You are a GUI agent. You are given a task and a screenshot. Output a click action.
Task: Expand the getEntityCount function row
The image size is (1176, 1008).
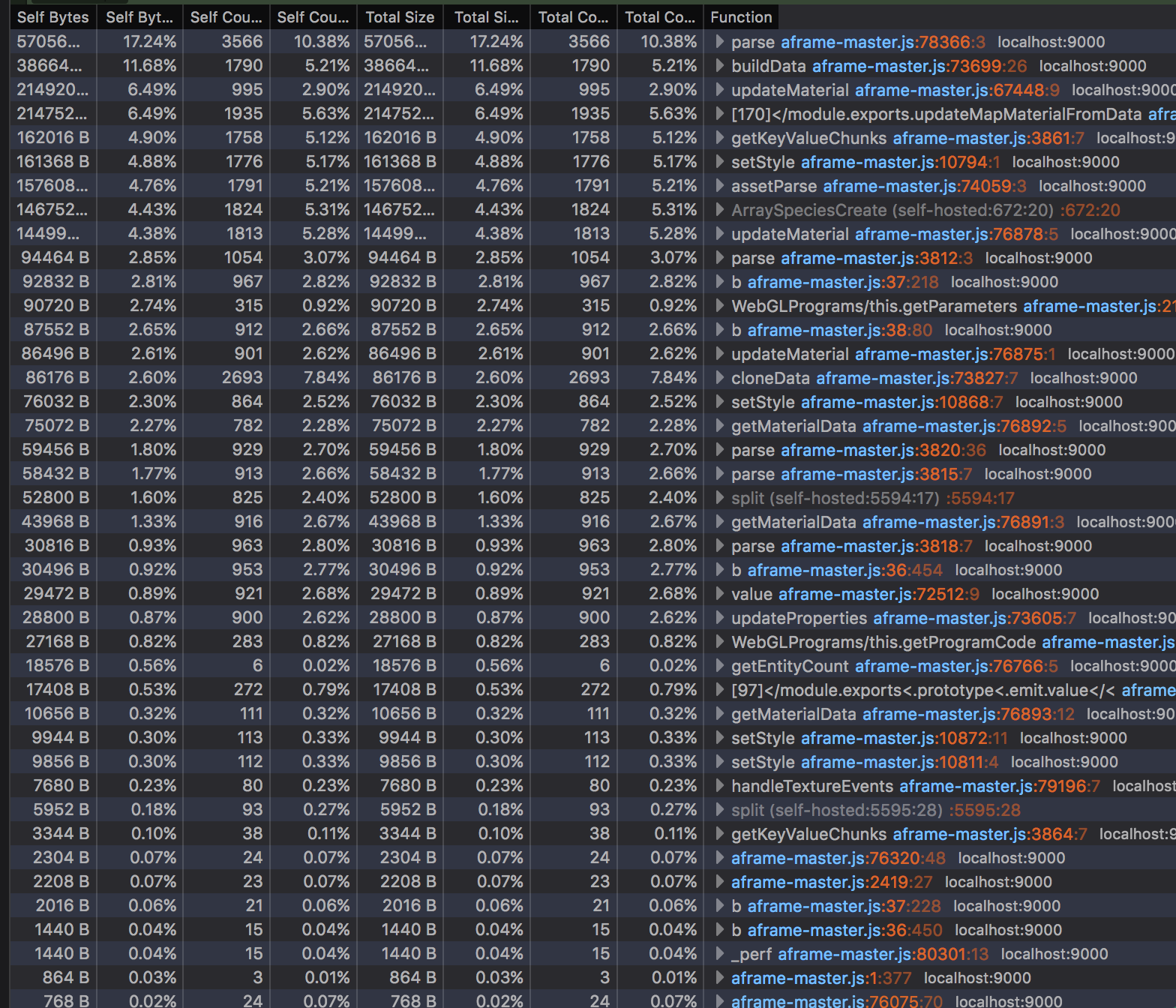[x=719, y=666]
